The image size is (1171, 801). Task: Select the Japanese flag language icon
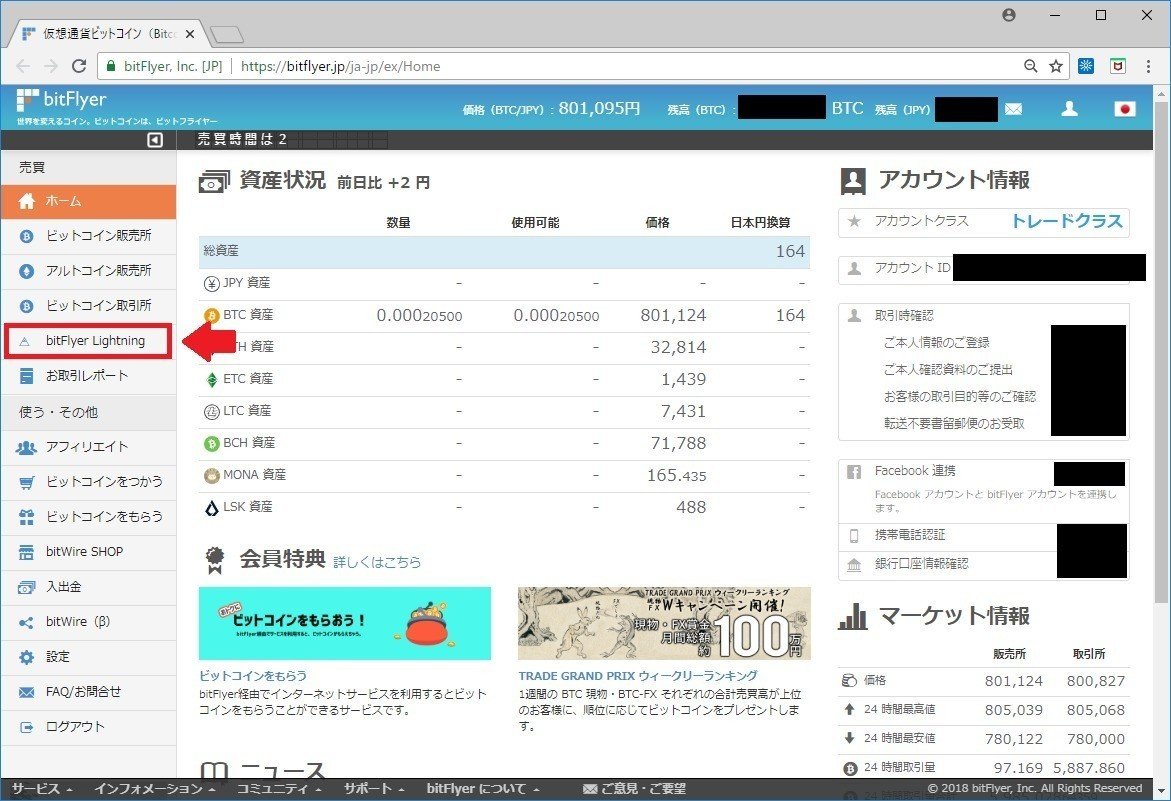tap(1124, 108)
